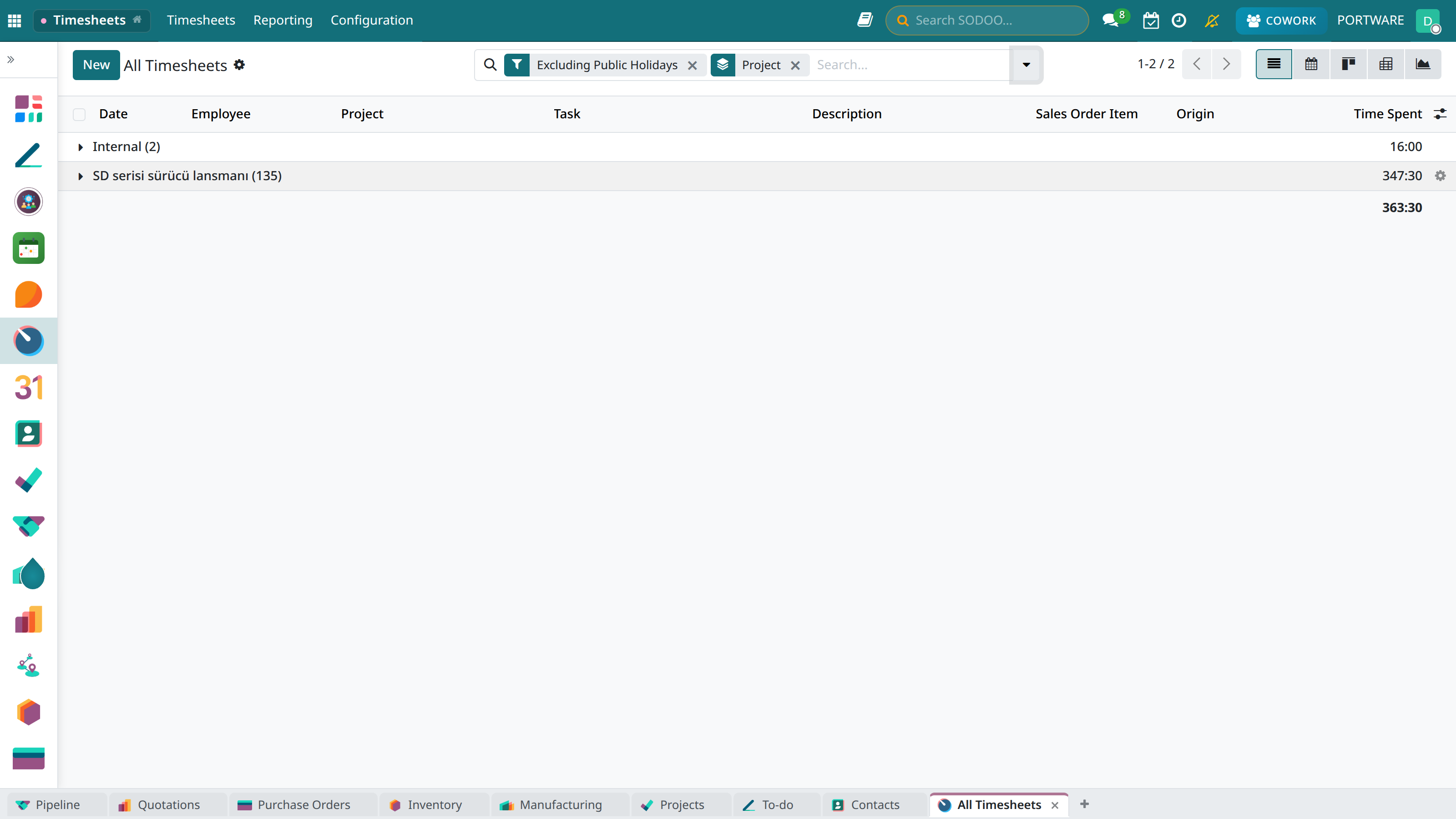This screenshot has height=819, width=1456.
Task: Open the activities calendar-check icon
Action: (x=1151, y=21)
